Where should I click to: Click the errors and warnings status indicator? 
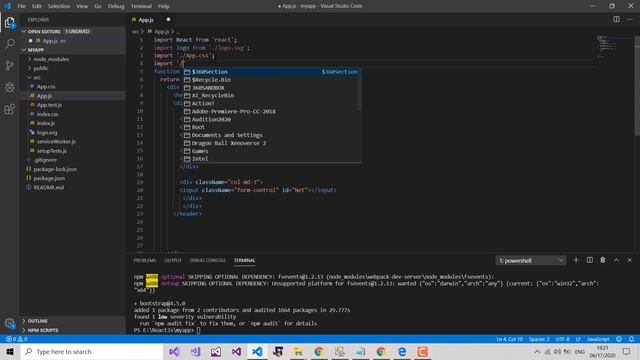tap(16, 339)
